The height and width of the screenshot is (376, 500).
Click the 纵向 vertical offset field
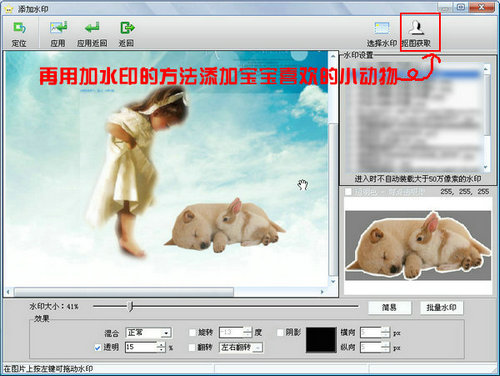coord(371,347)
